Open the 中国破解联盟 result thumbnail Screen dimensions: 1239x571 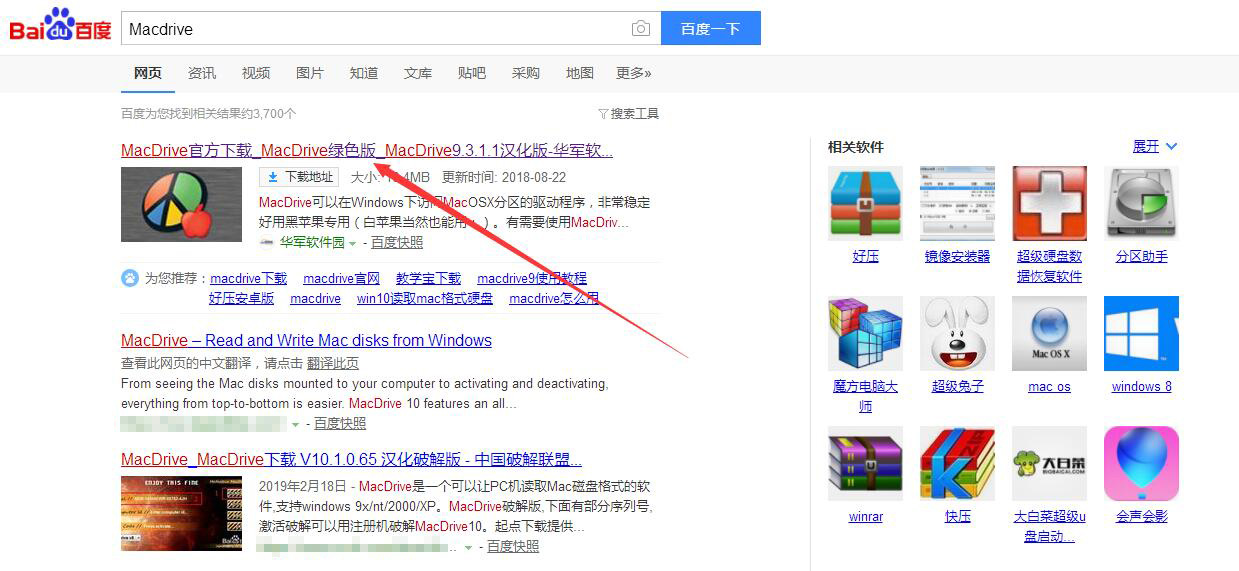(x=181, y=513)
